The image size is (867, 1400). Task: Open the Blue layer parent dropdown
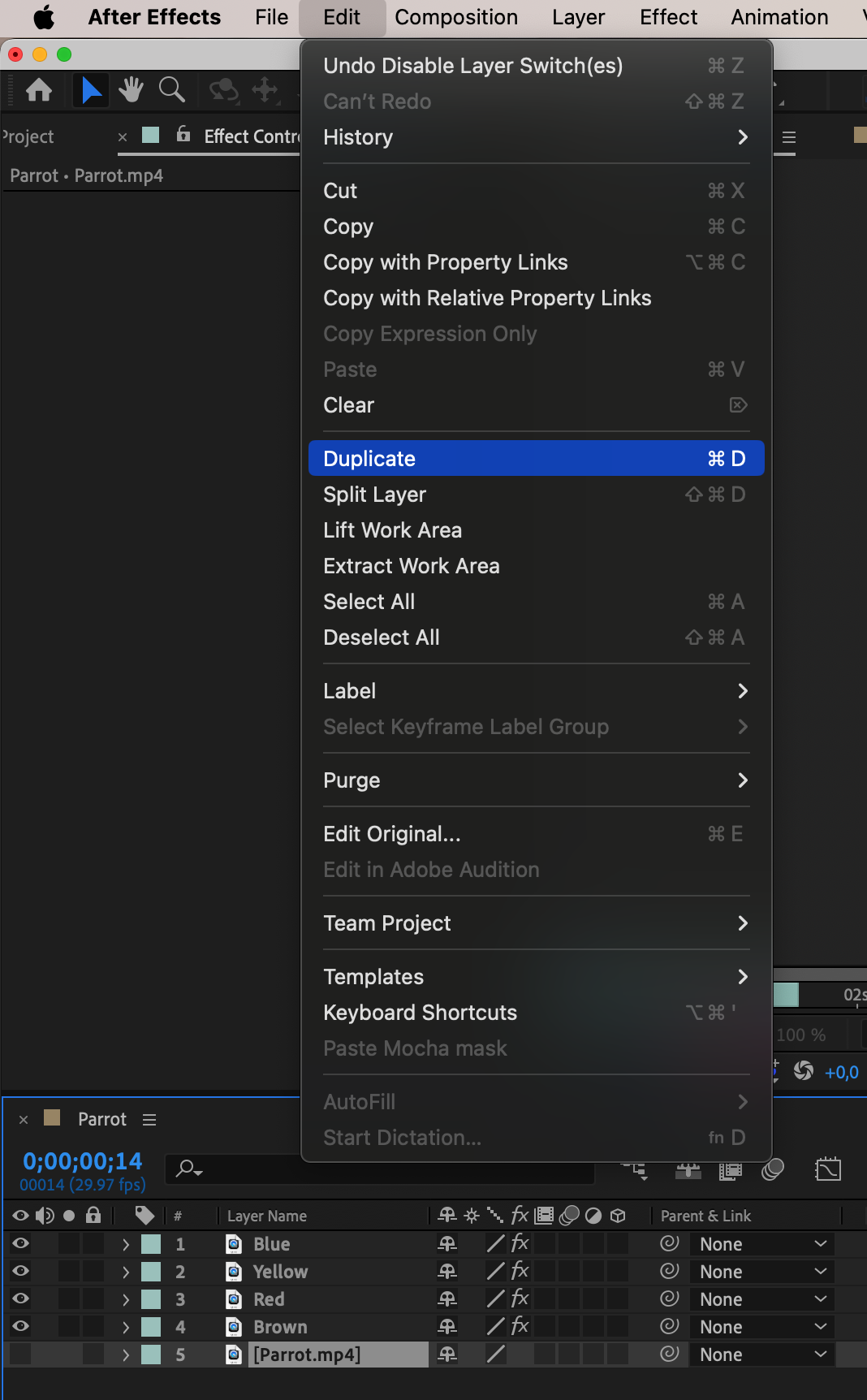pos(762,1243)
